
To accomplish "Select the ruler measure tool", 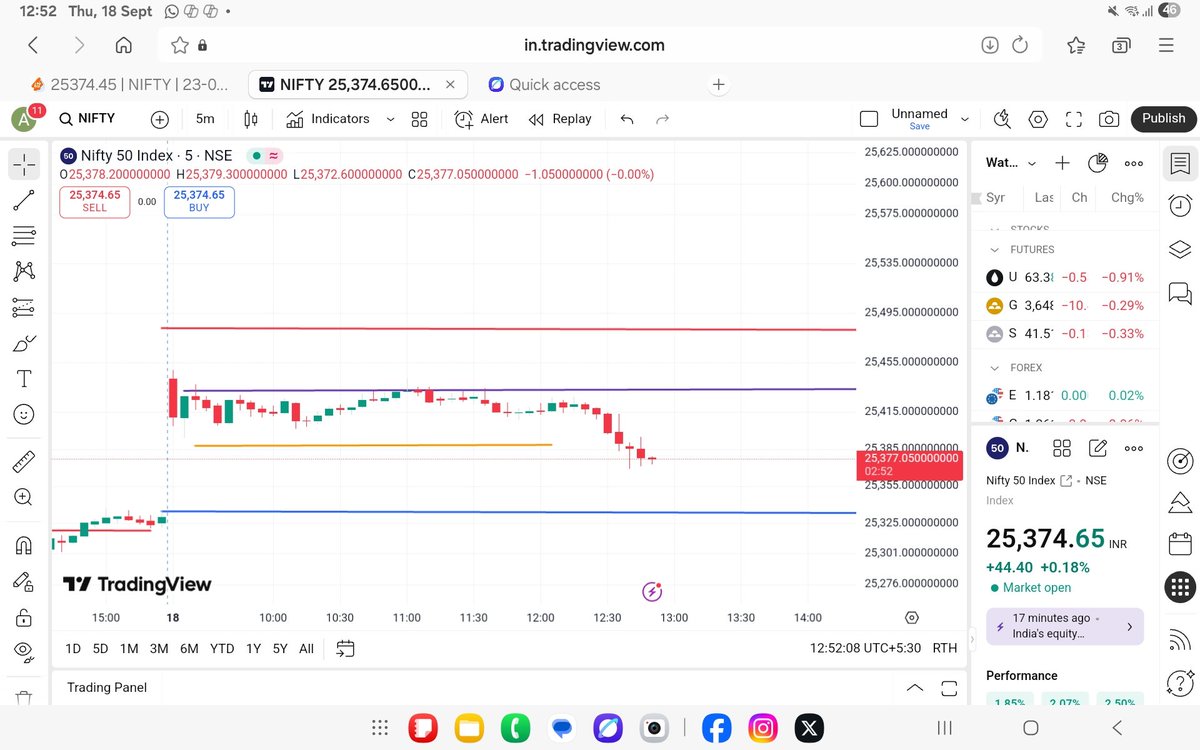I will 24,461.
